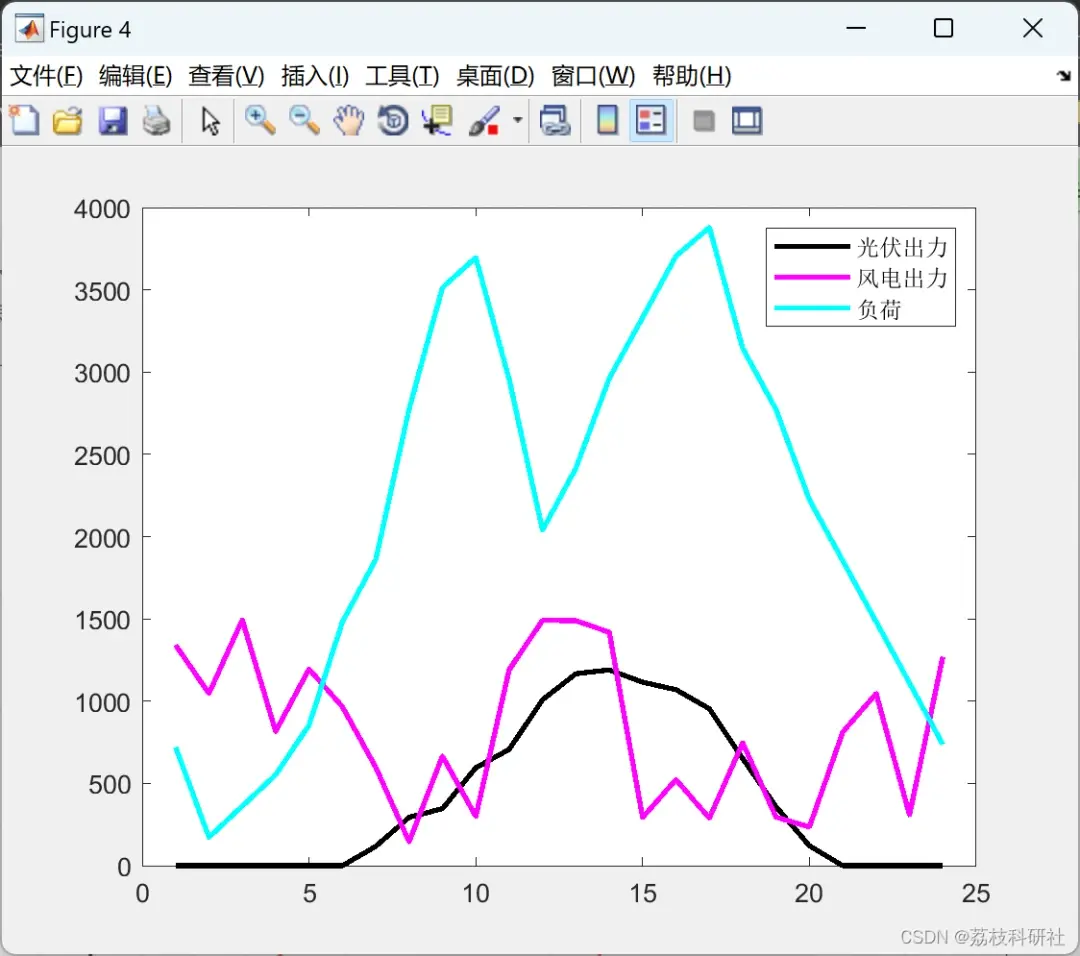Toggle the Data Cursor tool
1080x956 pixels.
[x=437, y=121]
